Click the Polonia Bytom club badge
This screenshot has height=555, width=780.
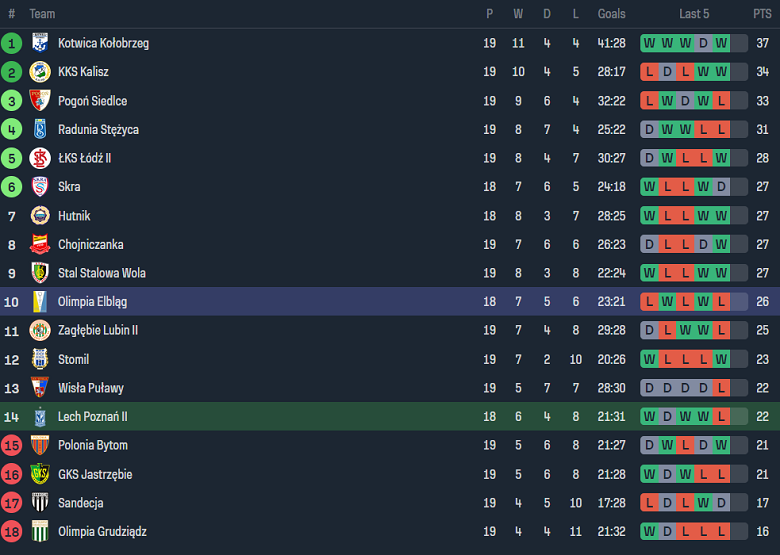(x=40, y=445)
